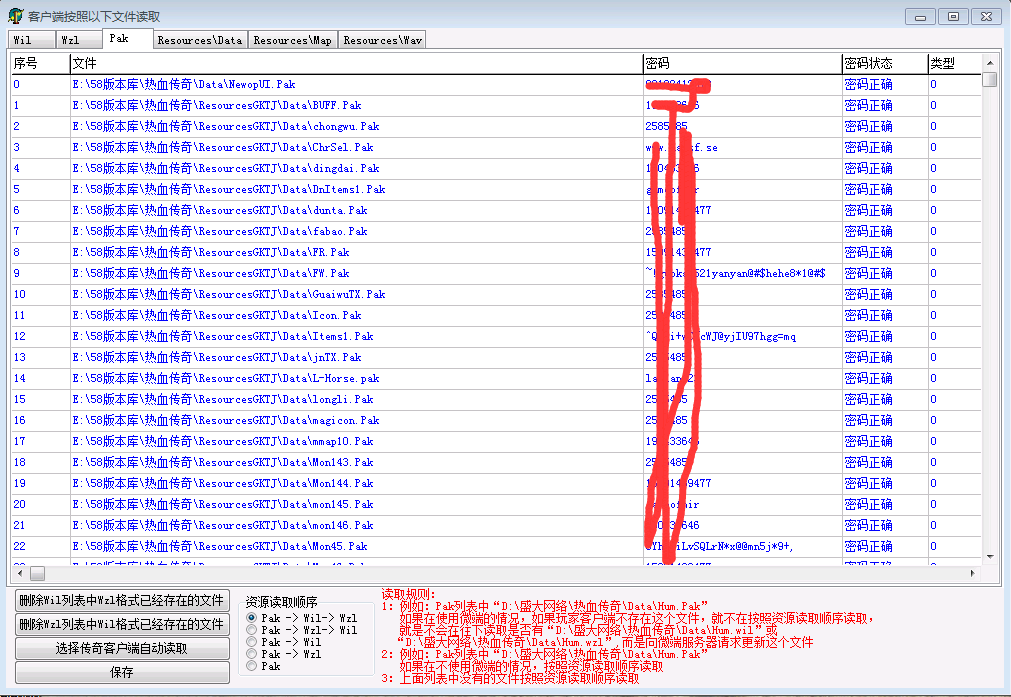Open the Resources\Wav tab
This screenshot has width=1011, height=697.
pyautogui.click(x=382, y=40)
